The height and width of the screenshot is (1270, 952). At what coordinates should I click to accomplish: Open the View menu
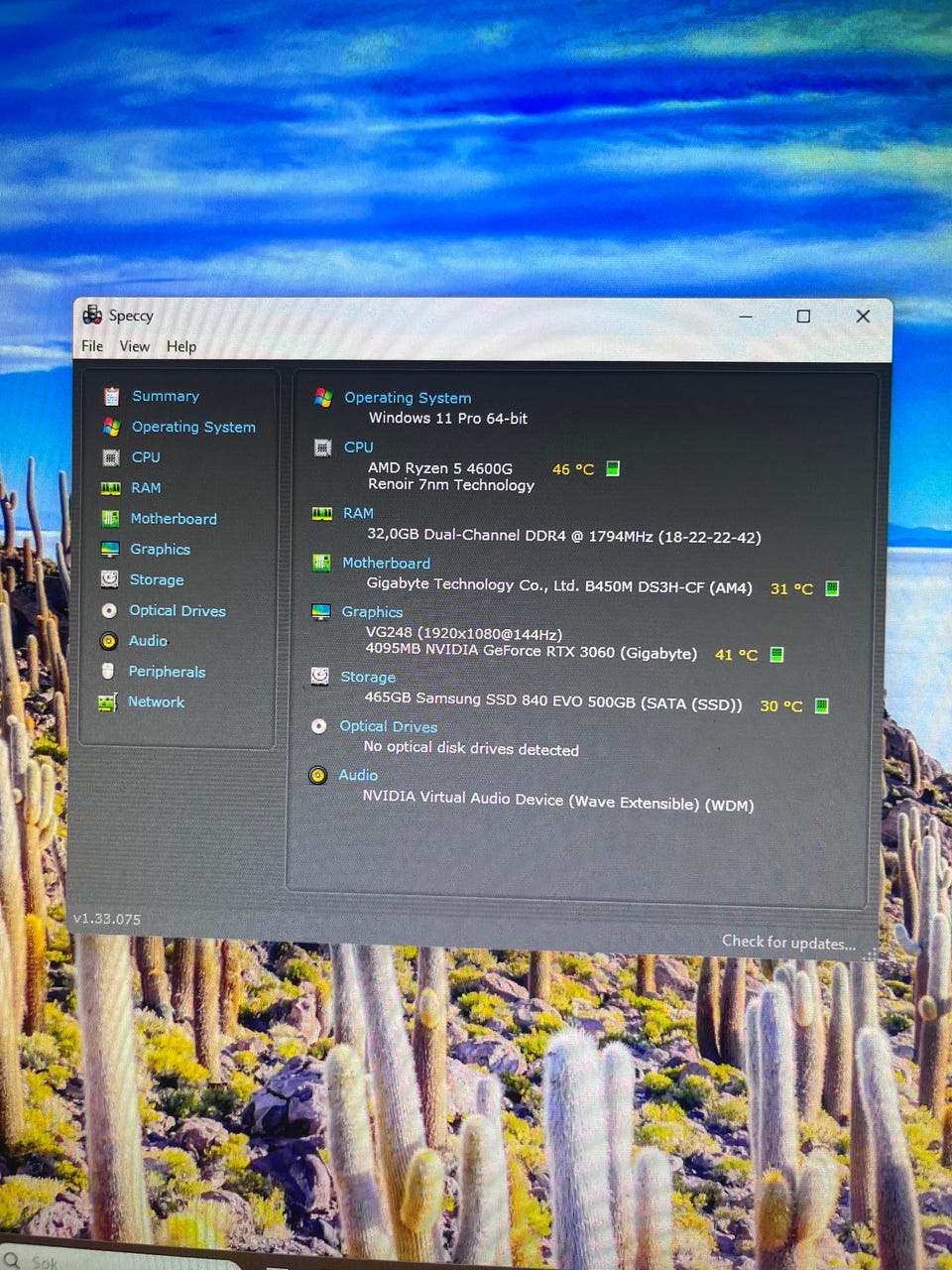click(x=134, y=346)
